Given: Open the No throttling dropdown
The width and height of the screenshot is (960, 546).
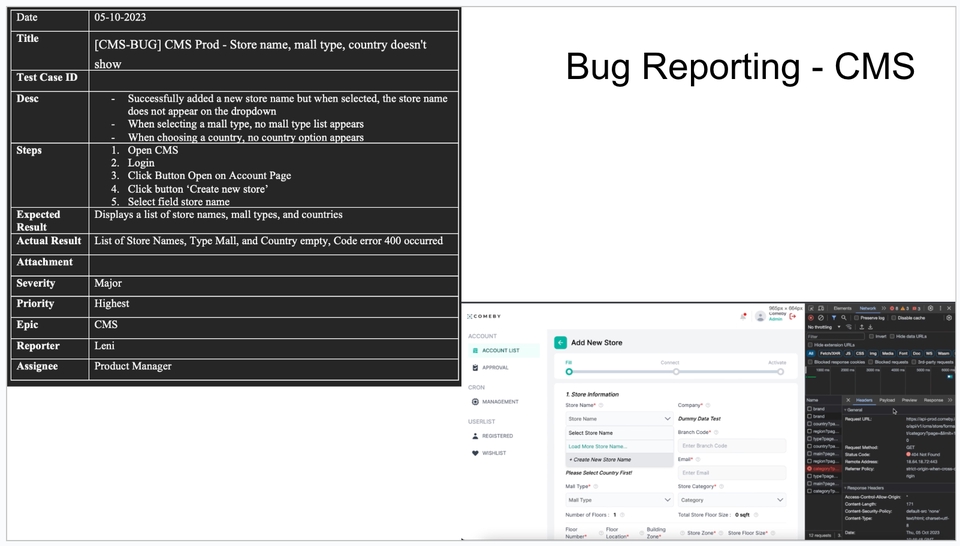Looking at the screenshot, I should (x=824, y=327).
